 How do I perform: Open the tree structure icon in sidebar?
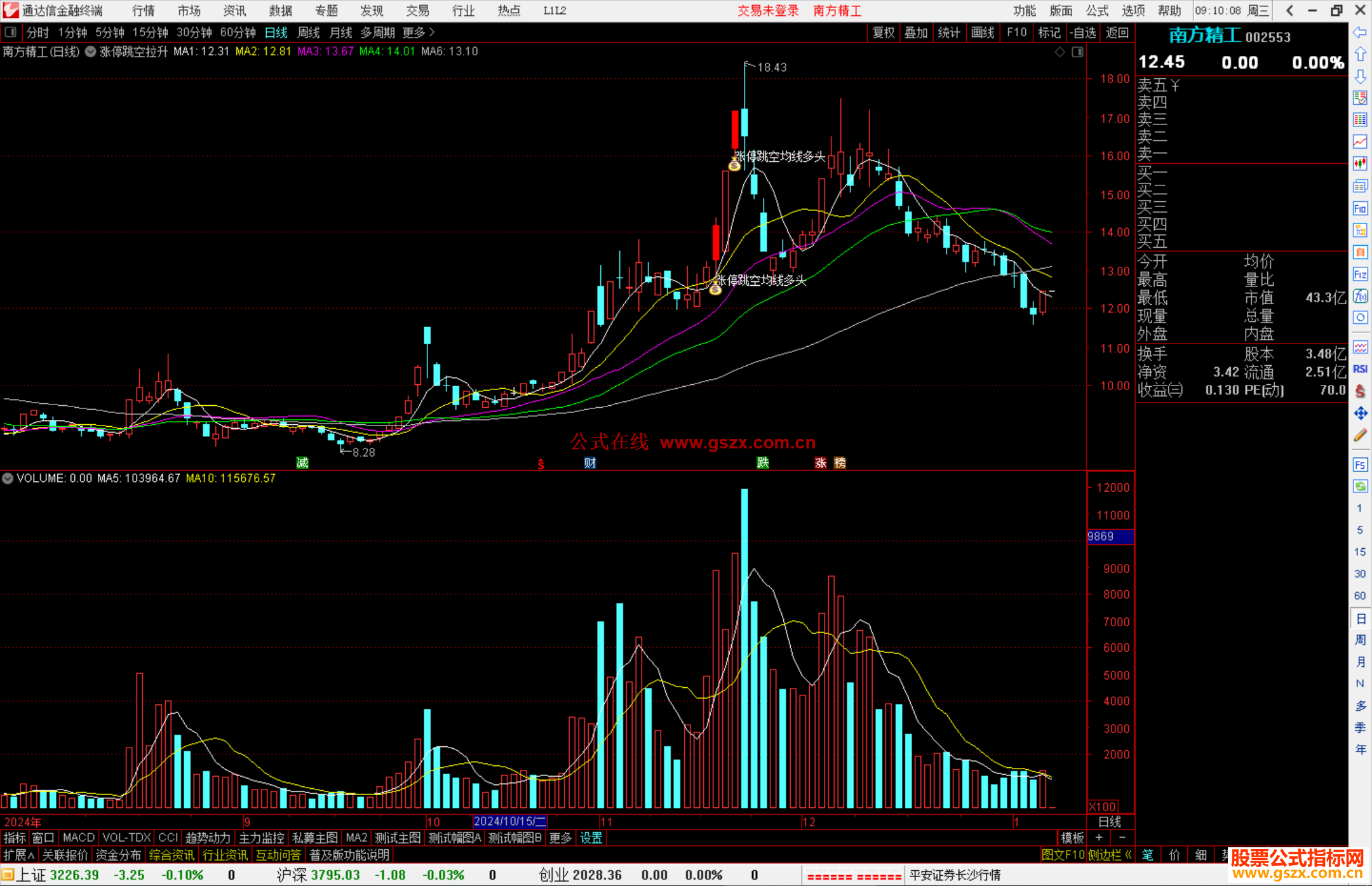pyautogui.click(x=1360, y=230)
